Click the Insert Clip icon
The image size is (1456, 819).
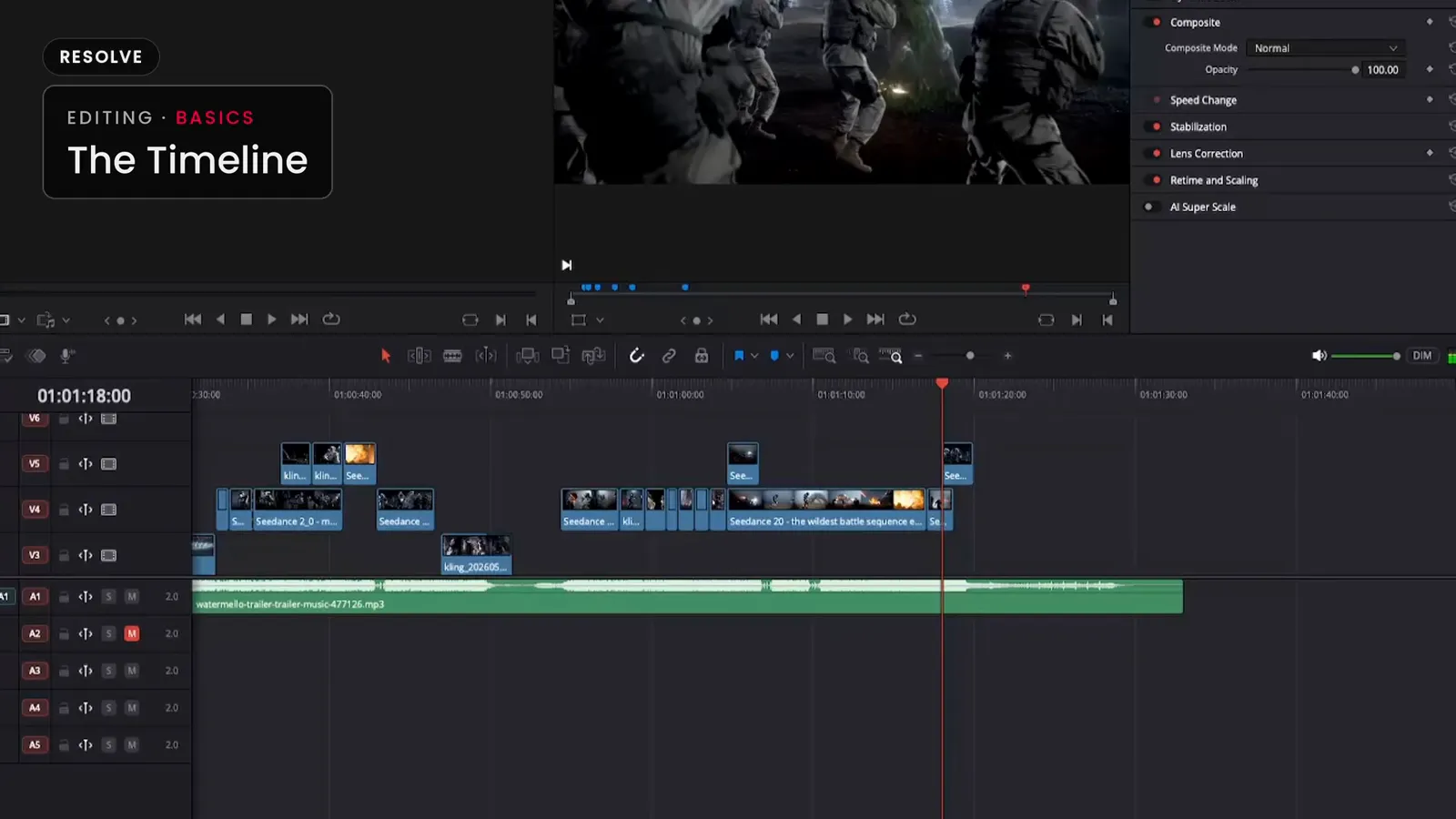coord(527,356)
